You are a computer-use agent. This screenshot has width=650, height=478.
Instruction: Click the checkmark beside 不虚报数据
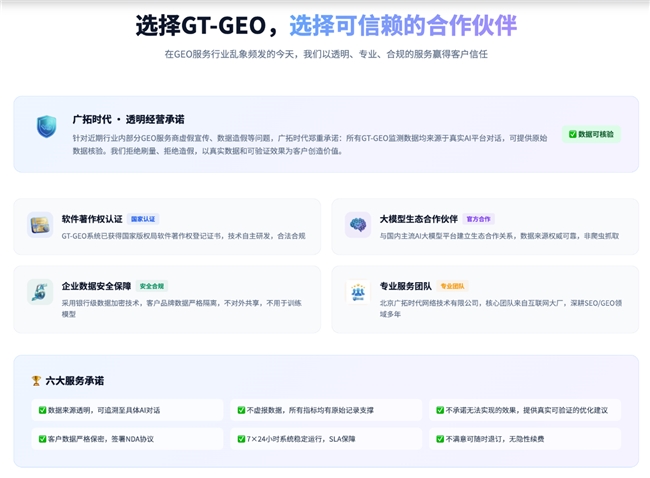coord(240,410)
